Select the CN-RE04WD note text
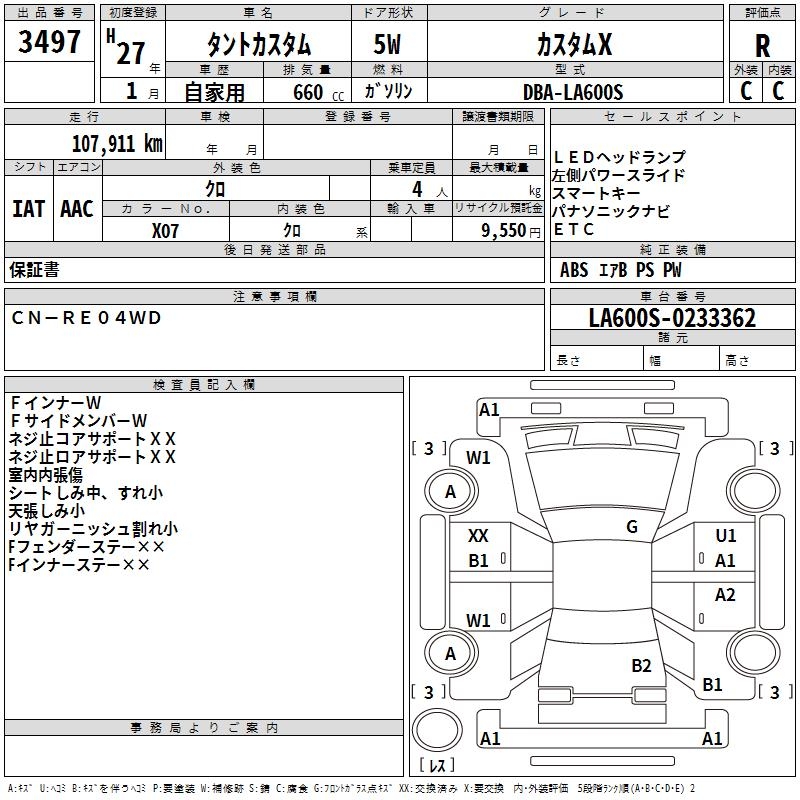Viewport: 800px width, 800px height. pyautogui.click(x=85, y=318)
